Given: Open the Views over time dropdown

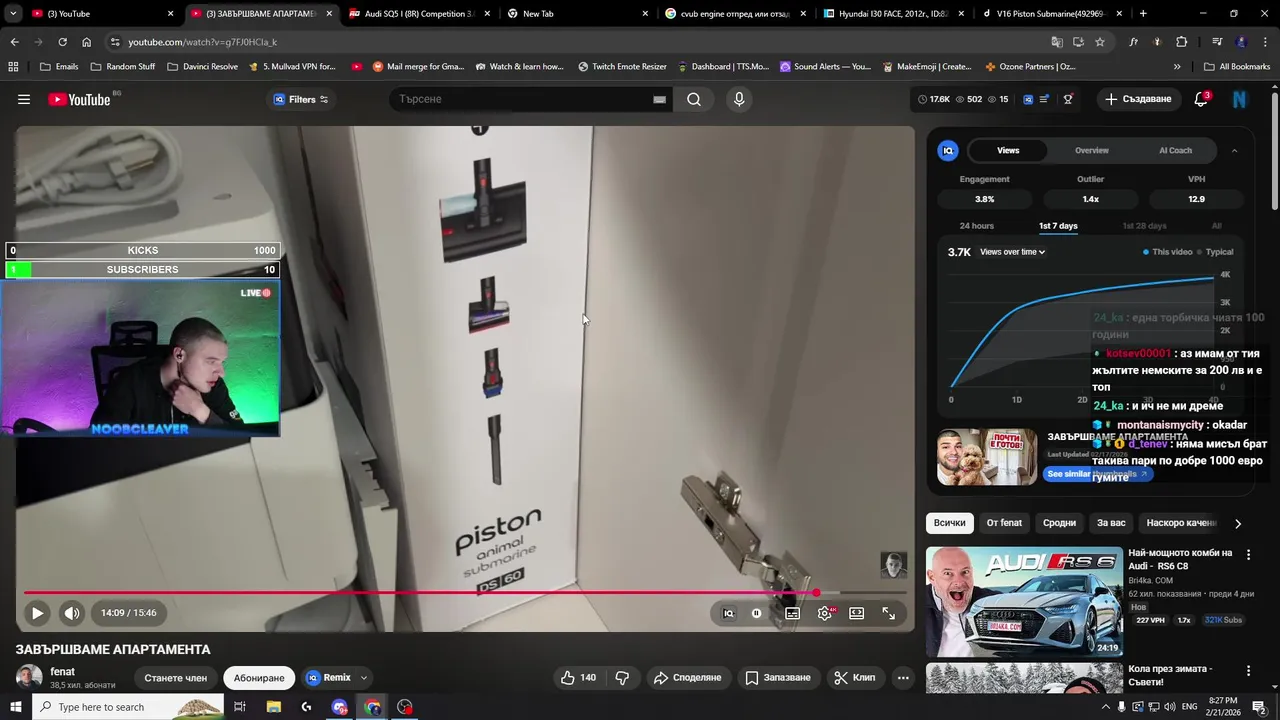Looking at the screenshot, I should (1012, 252).
